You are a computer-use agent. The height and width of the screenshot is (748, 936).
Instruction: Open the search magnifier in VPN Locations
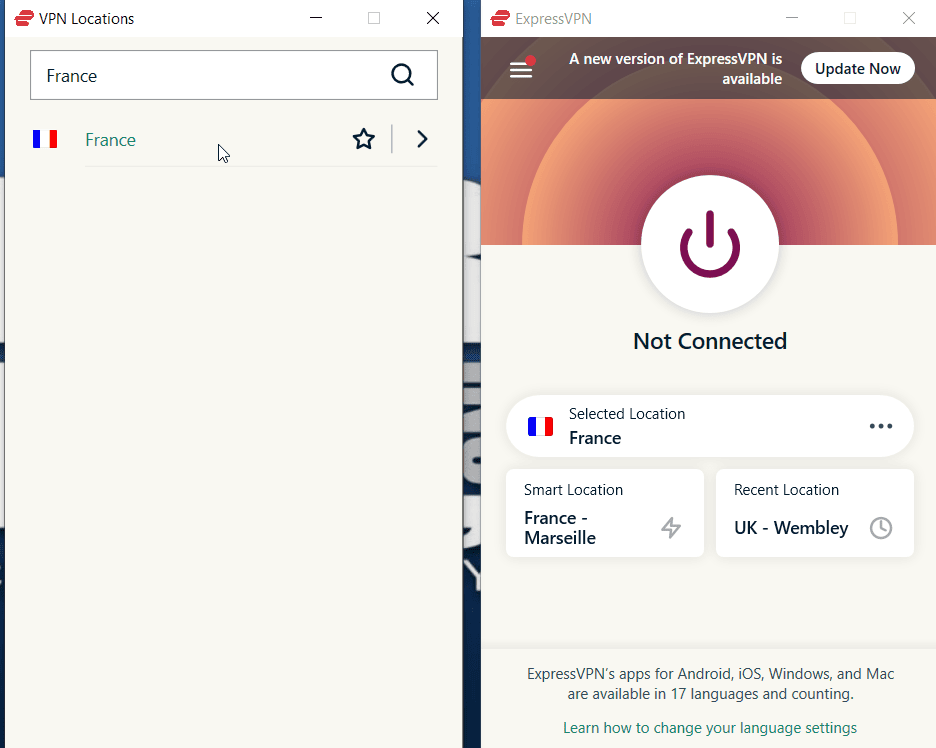point(403,75)
